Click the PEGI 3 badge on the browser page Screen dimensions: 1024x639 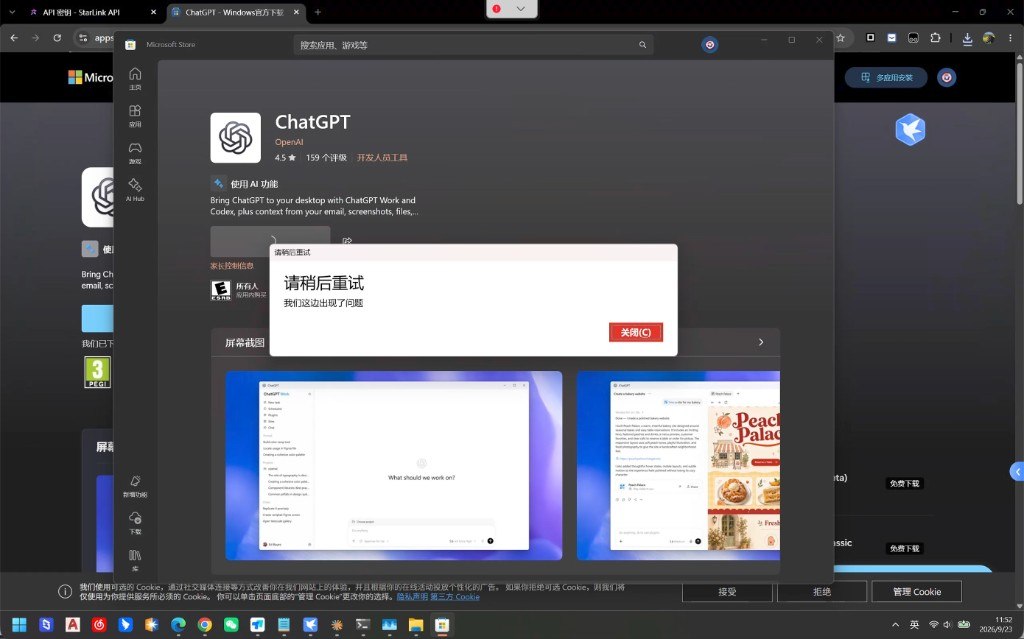point(97,372)
